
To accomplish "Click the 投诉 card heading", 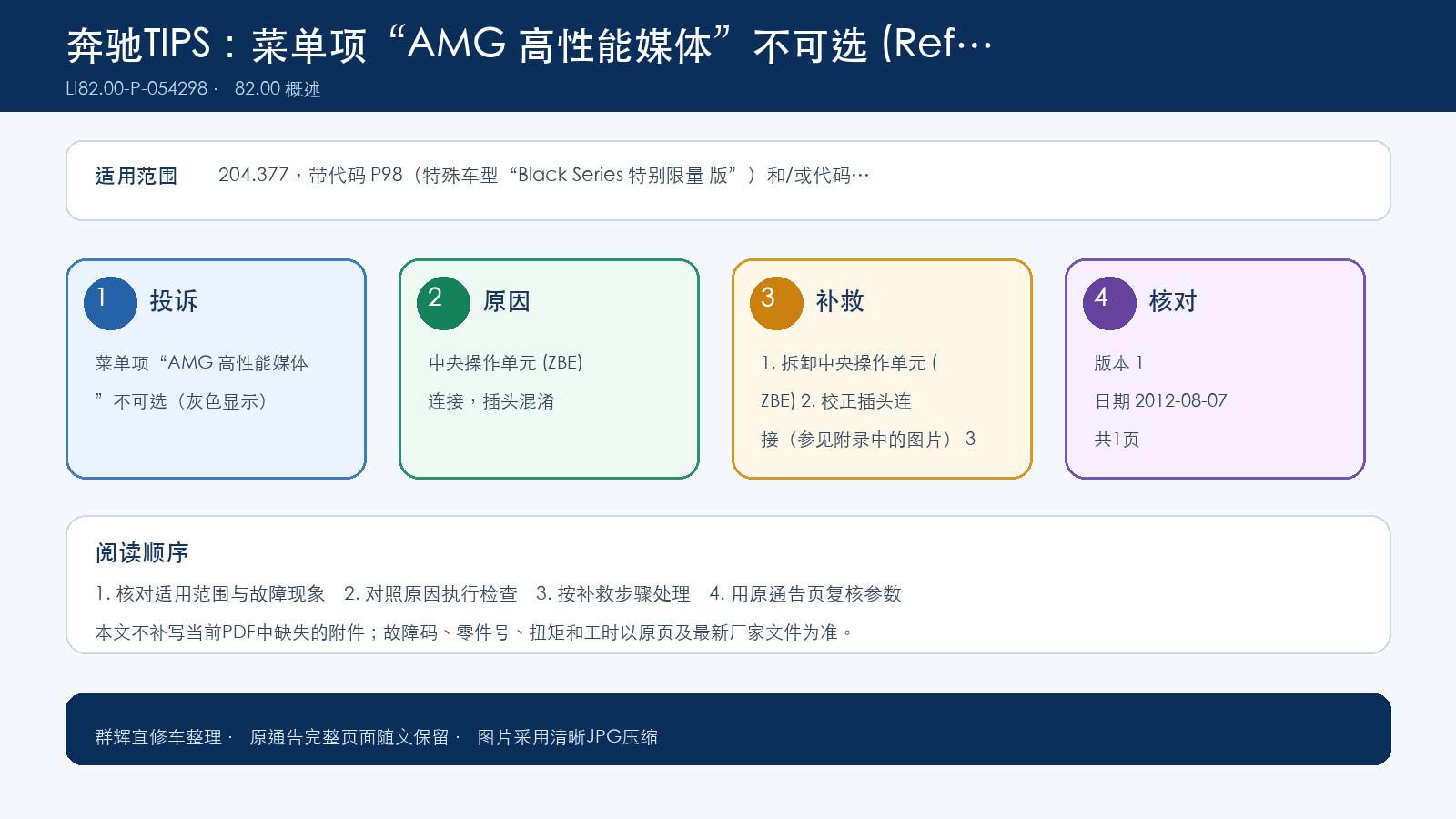I will [x=174, y=301].
